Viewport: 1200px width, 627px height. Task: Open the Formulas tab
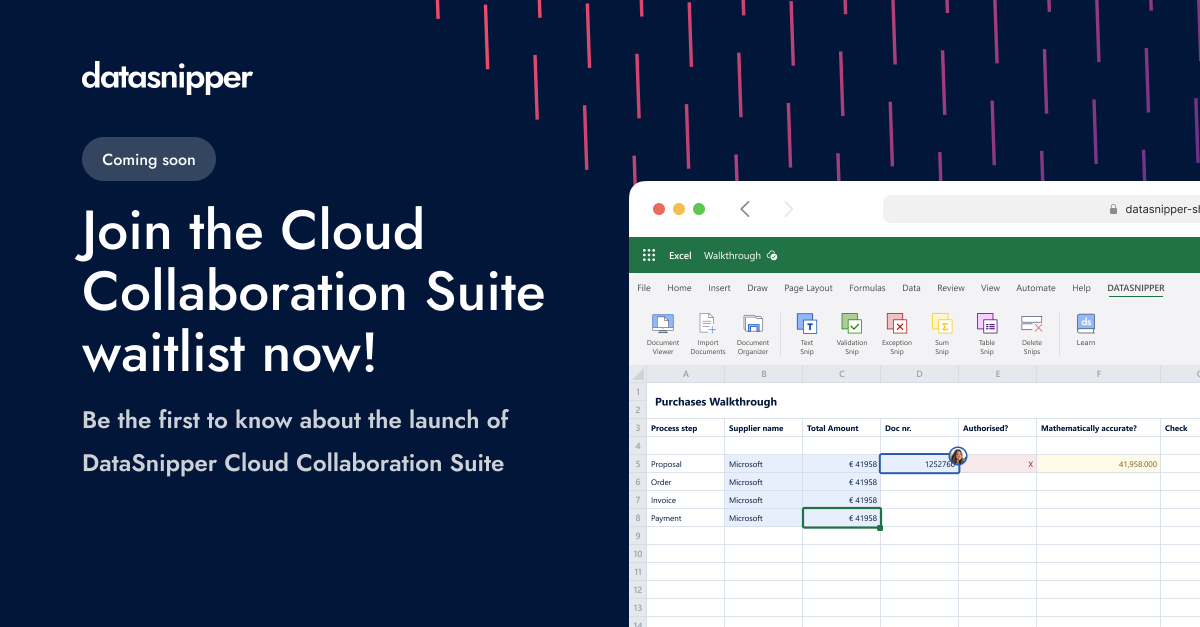pyautogui.click(x=867, y=288)
